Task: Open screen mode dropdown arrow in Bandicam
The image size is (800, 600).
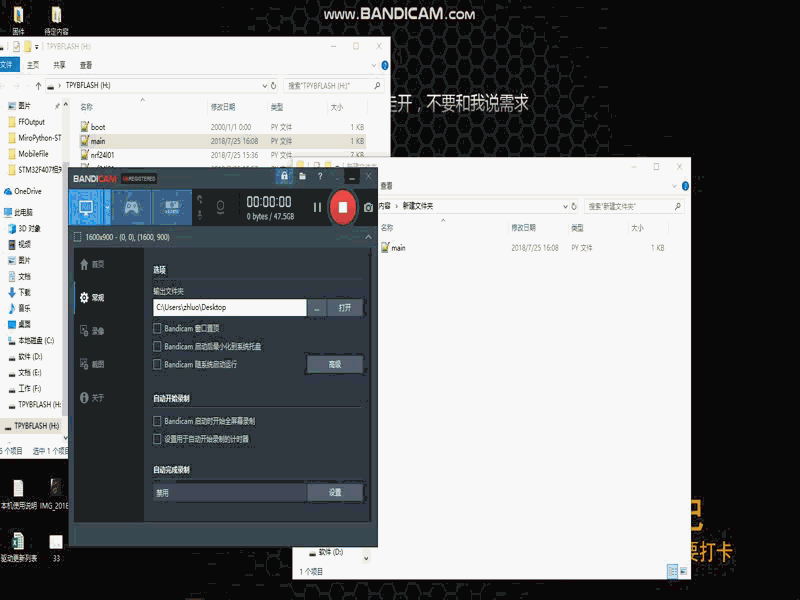Action: tap(107, 207)
